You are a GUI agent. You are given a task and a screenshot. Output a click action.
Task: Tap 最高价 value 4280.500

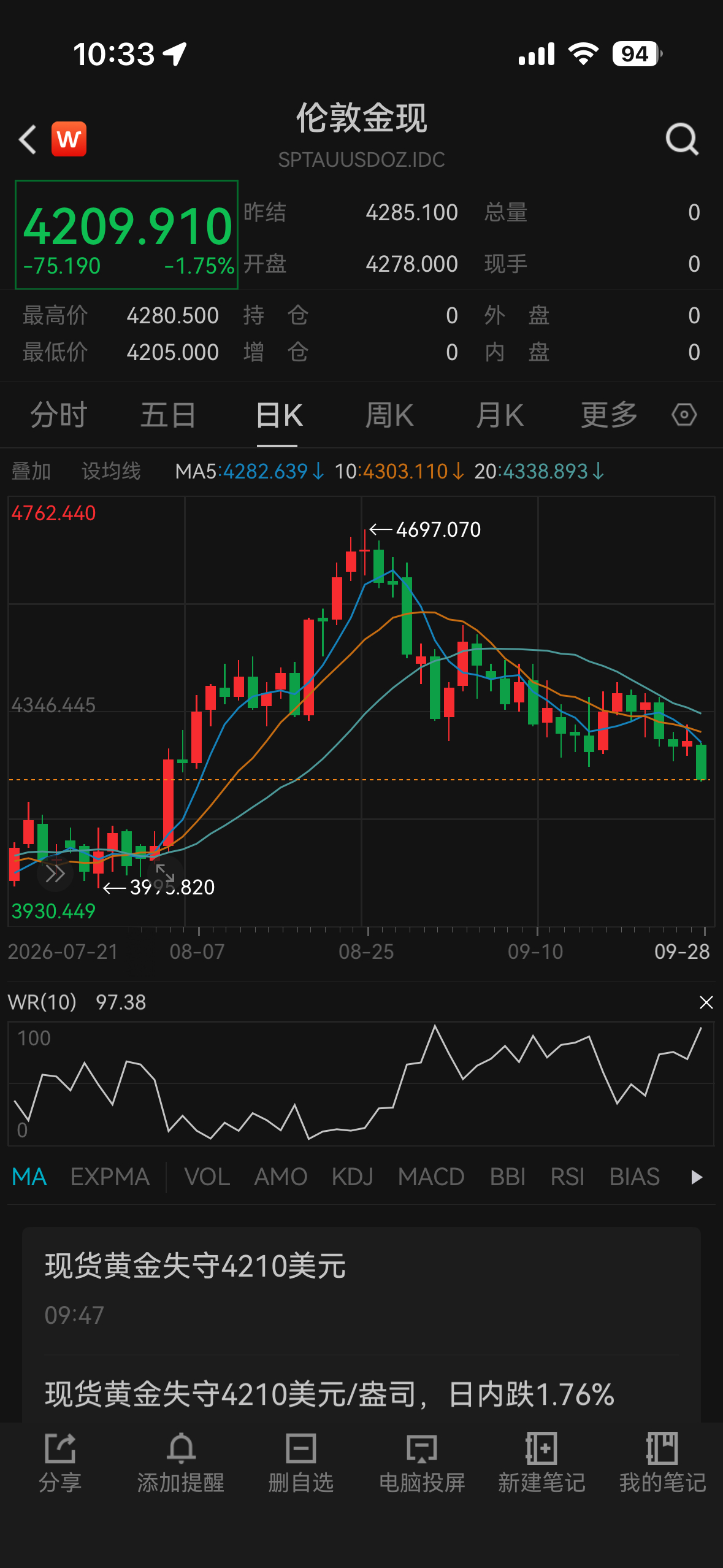pos(173,315)
